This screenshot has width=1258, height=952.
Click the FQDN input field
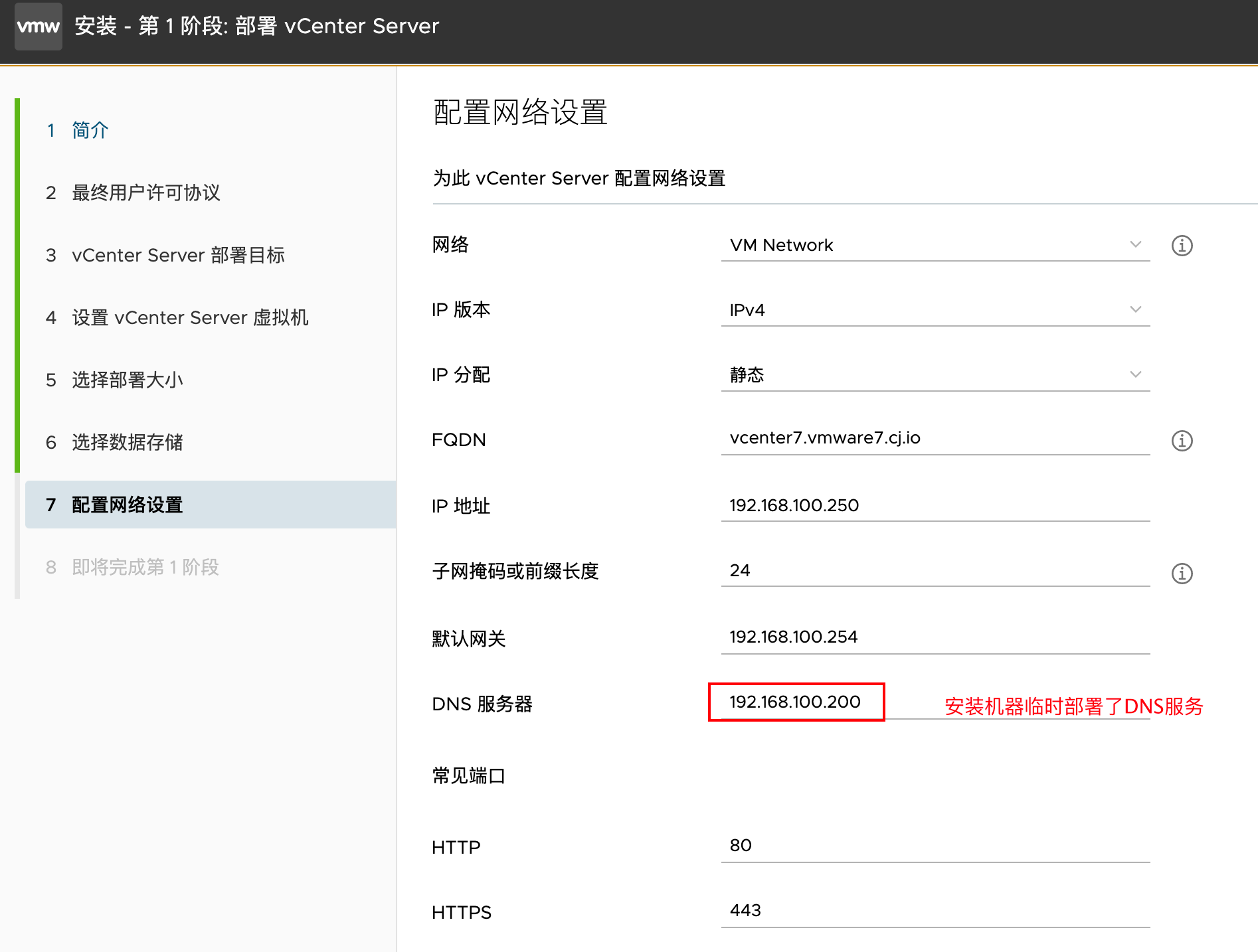pos(935,438)
